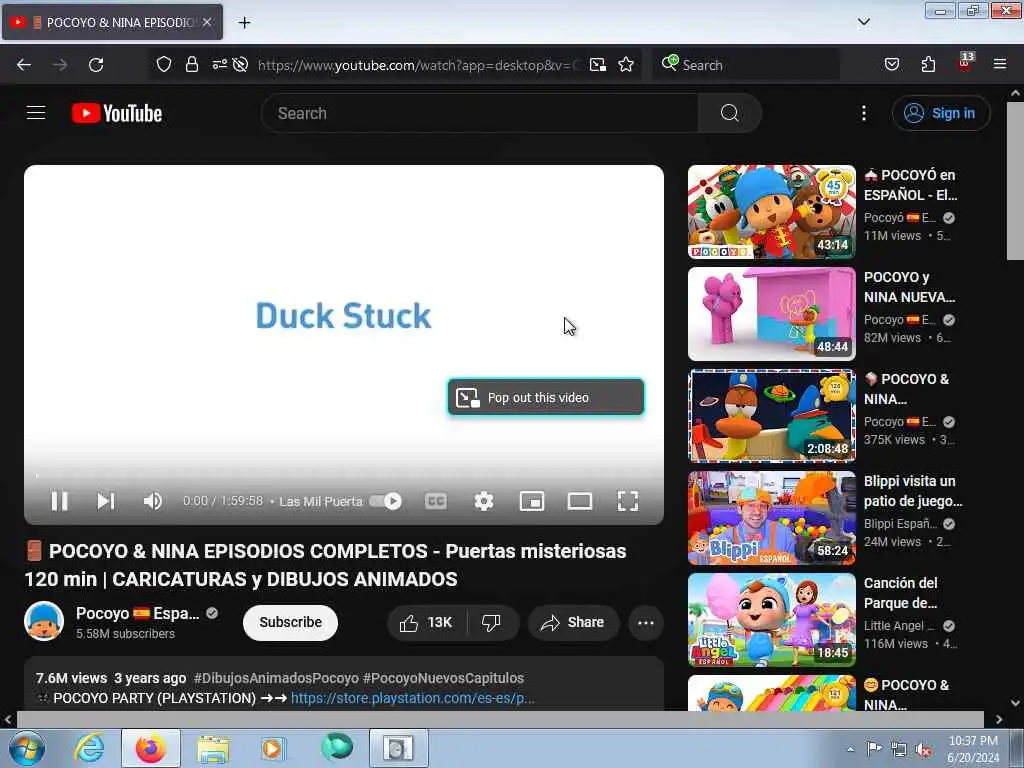The height and width of the screenshot is (768, 1024).
Task: Like the video with thumbs up
Action: click(426, 622)
